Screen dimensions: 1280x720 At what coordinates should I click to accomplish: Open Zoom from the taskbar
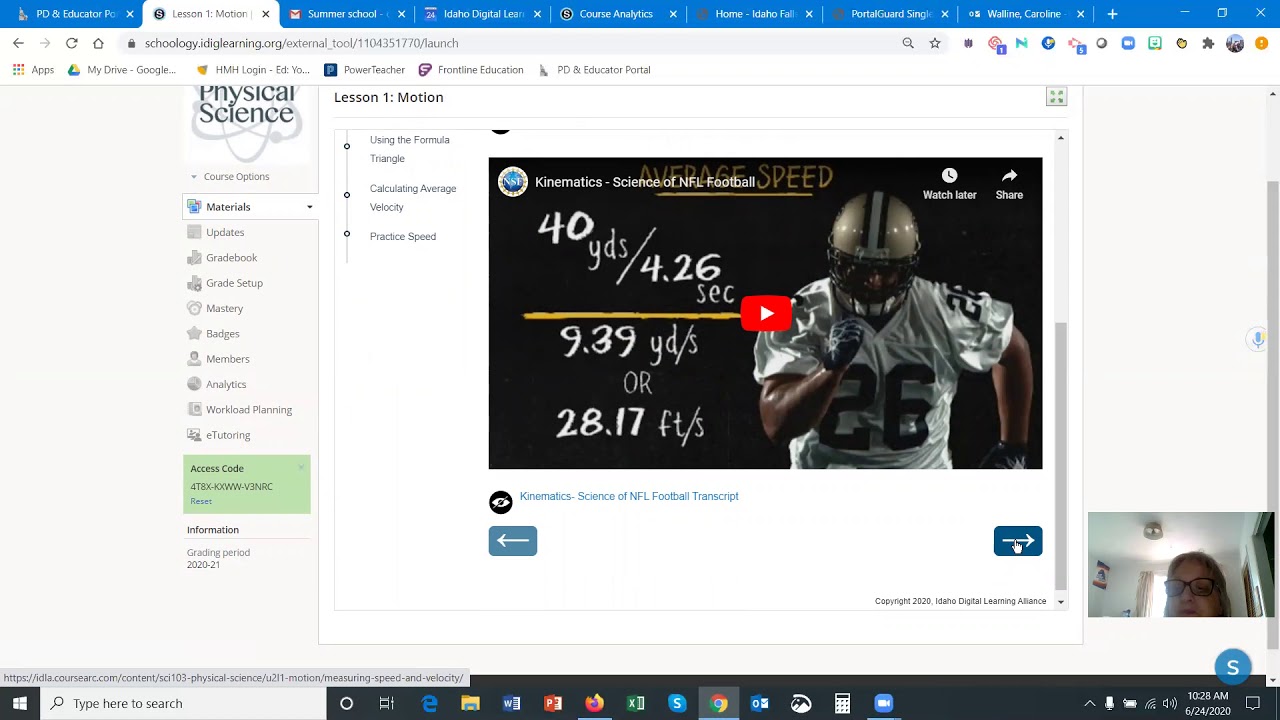point(883,703)
